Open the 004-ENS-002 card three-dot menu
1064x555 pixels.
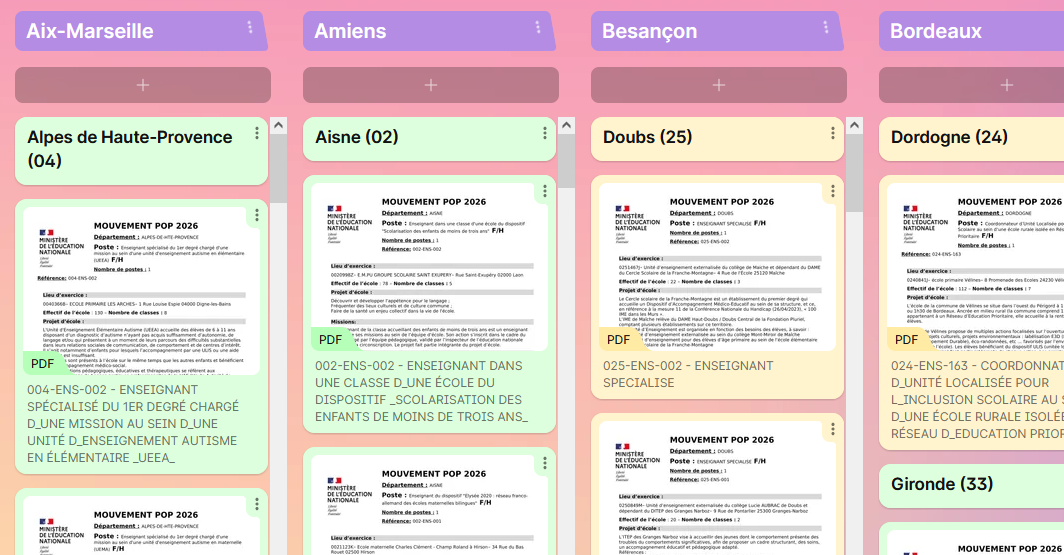[x=257, y=215]
